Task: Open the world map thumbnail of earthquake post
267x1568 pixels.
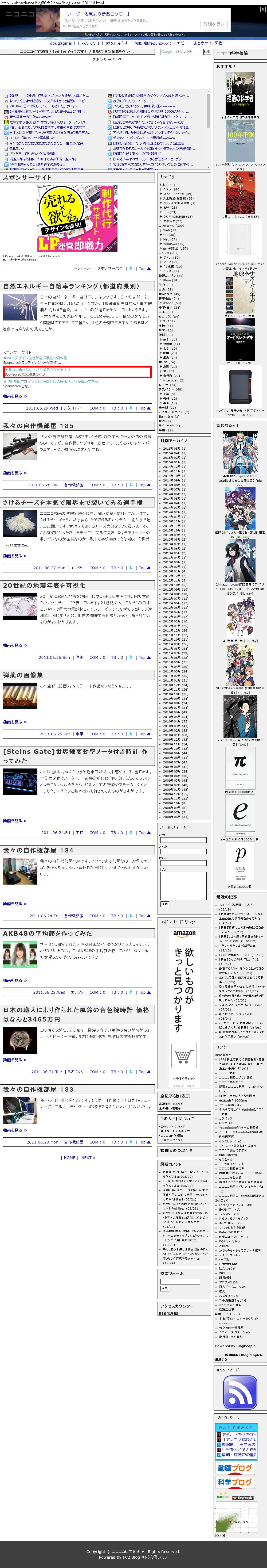Action: pyautogui.click(x=20, y=607)
